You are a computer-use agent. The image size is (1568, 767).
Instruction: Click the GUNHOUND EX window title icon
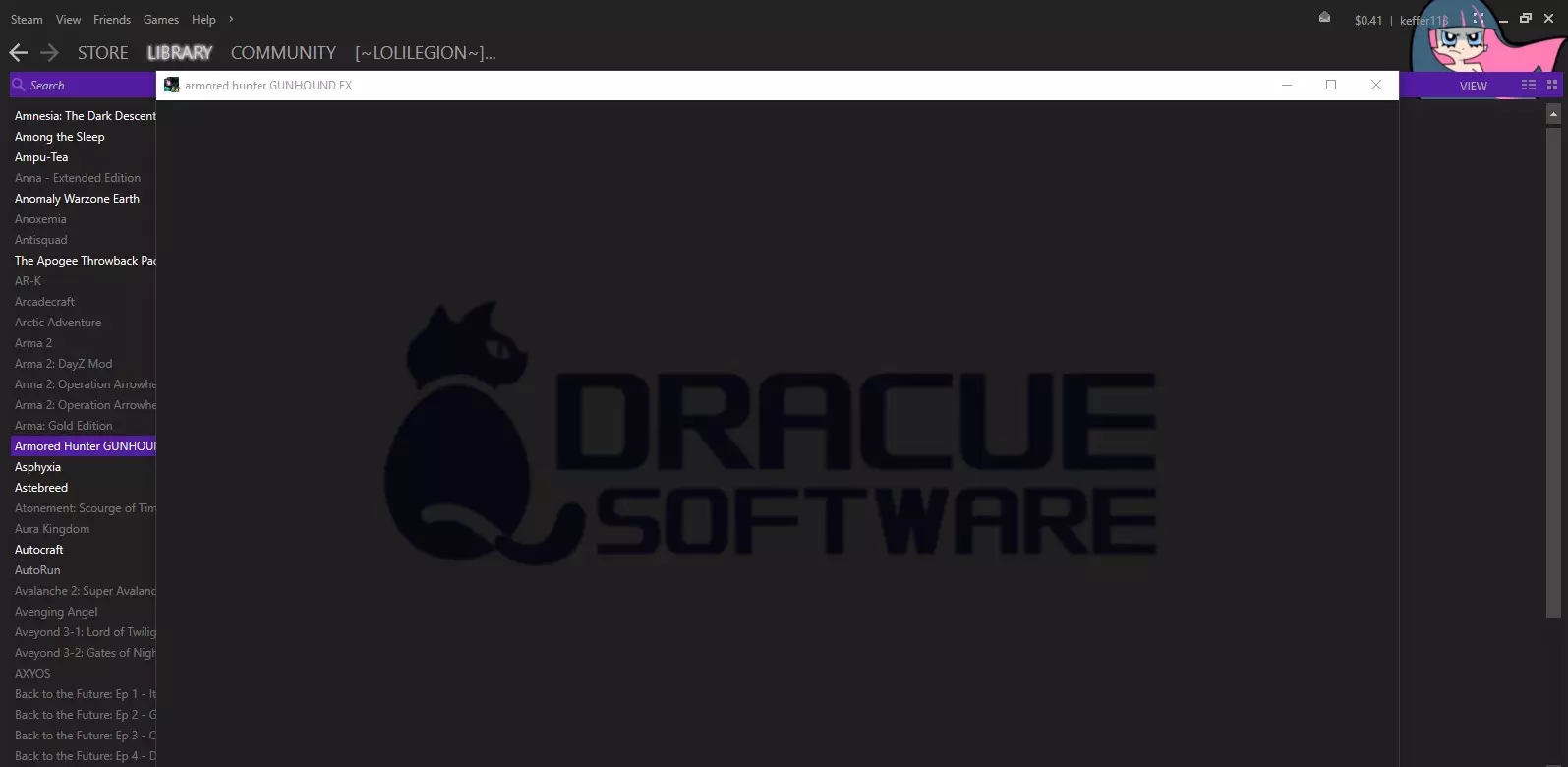tap(172, 86)
